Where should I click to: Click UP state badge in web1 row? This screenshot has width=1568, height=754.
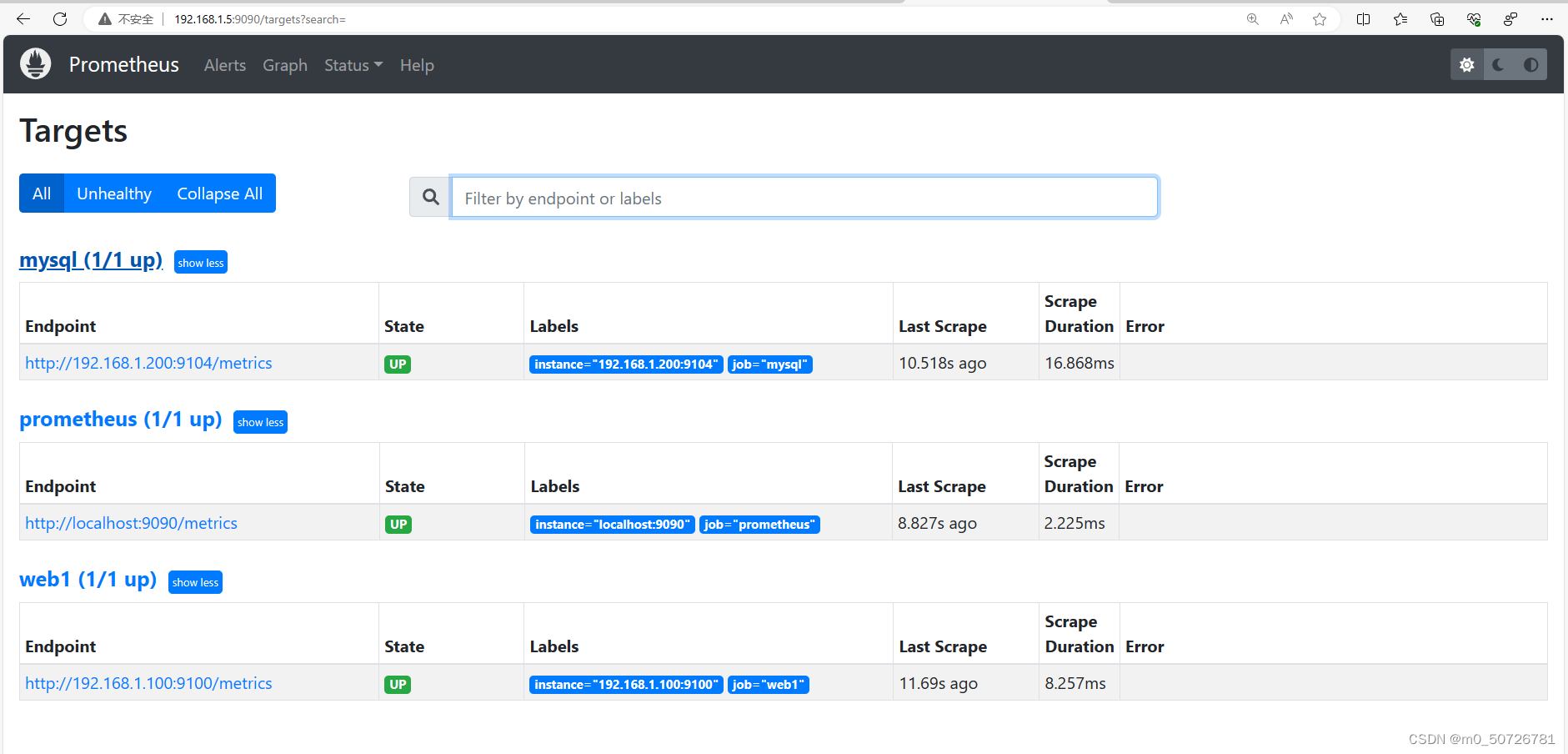tap(398, 685)
